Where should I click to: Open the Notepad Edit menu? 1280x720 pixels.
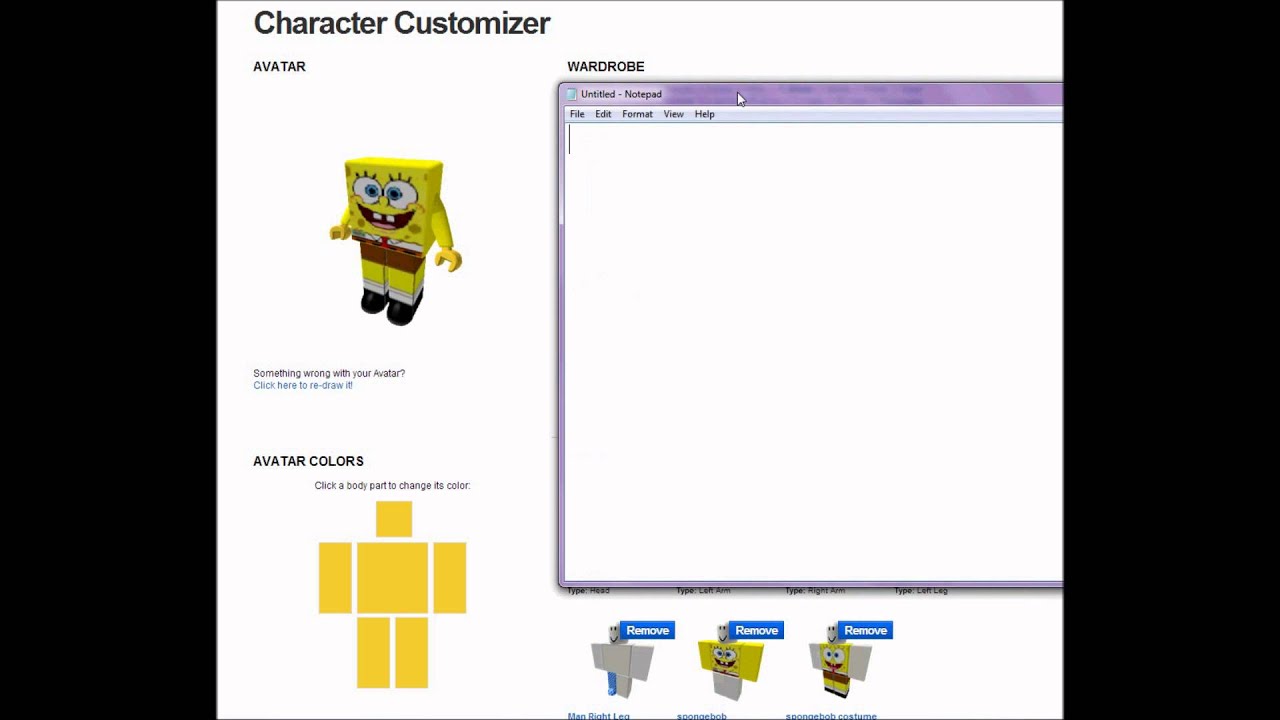pos(603,114)
